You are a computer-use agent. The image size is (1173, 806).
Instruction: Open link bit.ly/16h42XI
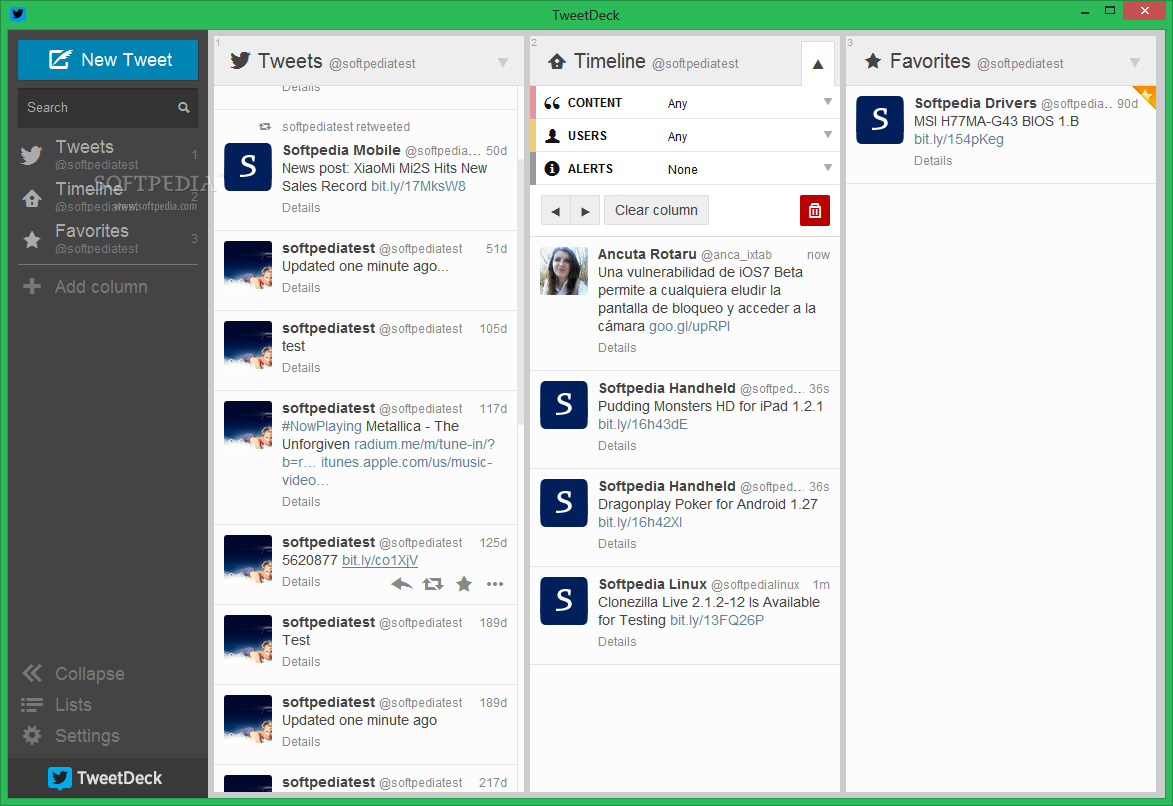pos(640,522)
